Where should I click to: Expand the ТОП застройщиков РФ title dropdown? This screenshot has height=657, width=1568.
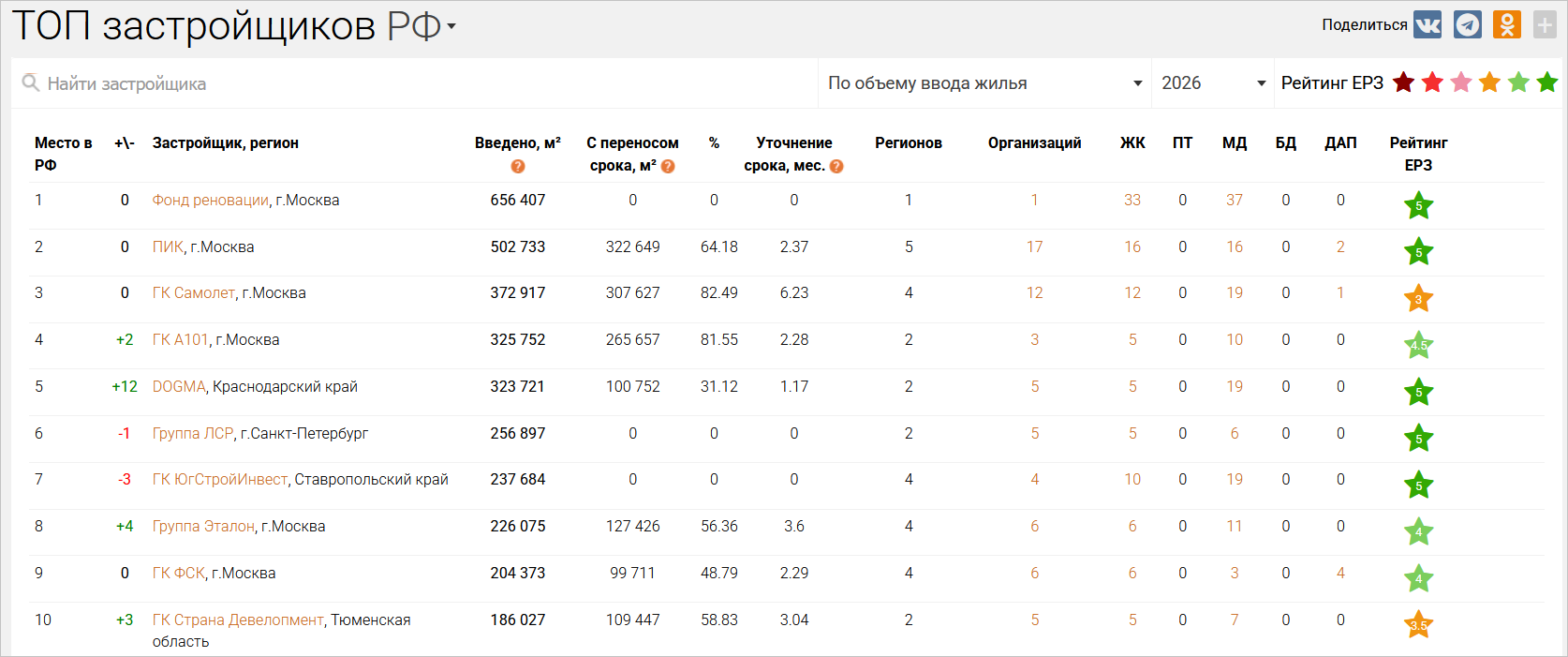(451, 26)
